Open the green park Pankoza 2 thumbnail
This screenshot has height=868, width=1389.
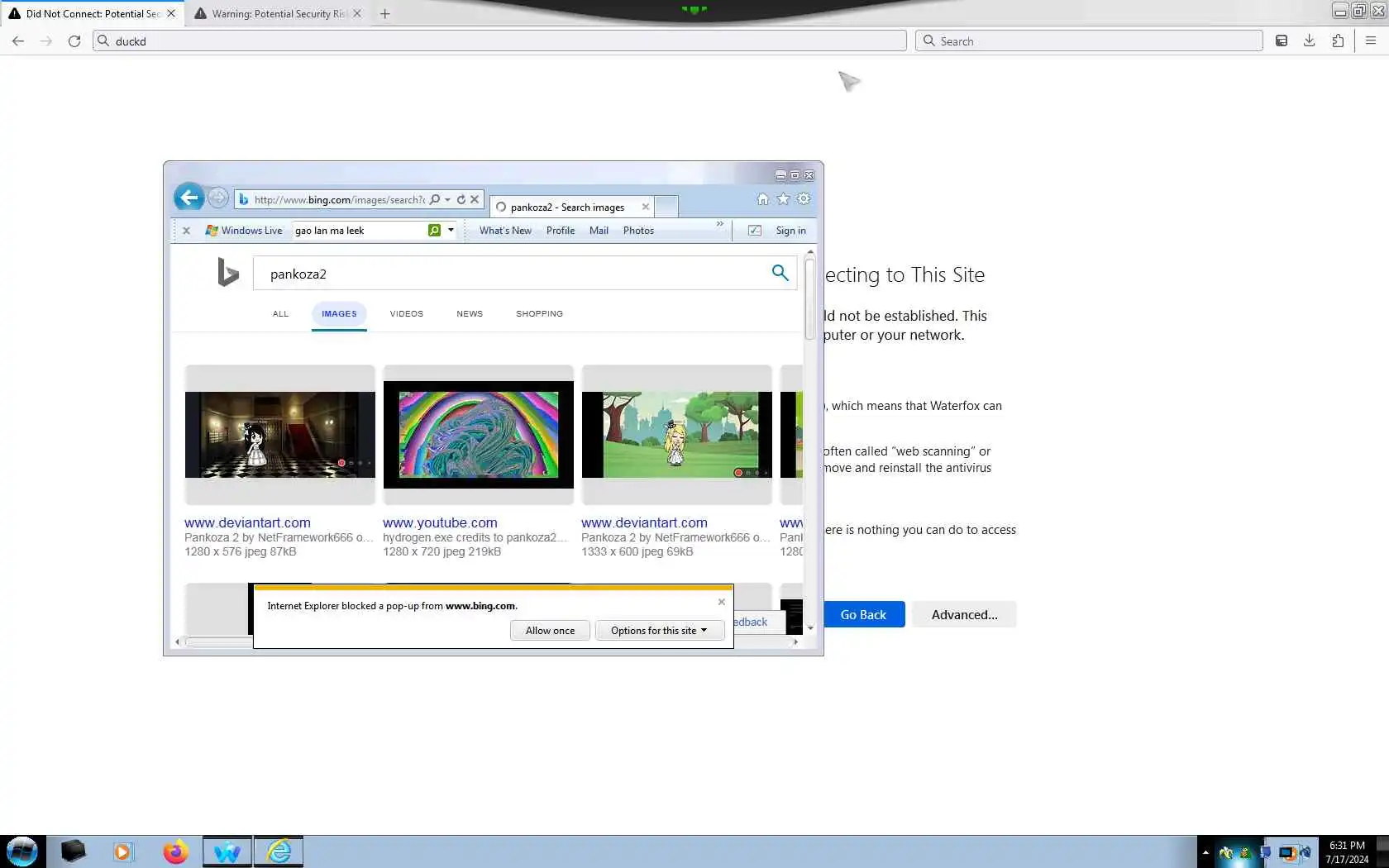(x=676, y=435)
